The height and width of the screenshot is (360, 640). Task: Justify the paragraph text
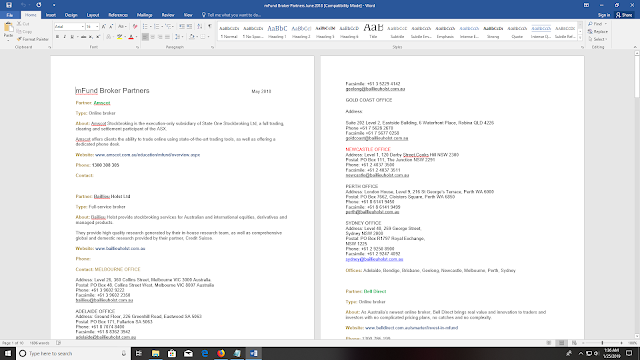[x=167, y=37]
